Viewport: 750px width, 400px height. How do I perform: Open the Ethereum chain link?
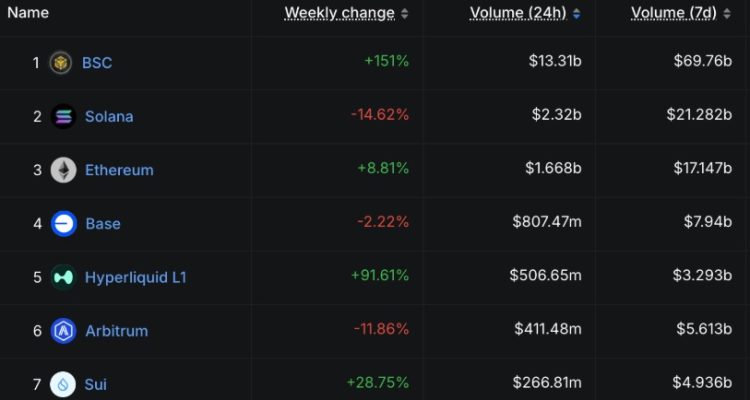coord(119,170)
